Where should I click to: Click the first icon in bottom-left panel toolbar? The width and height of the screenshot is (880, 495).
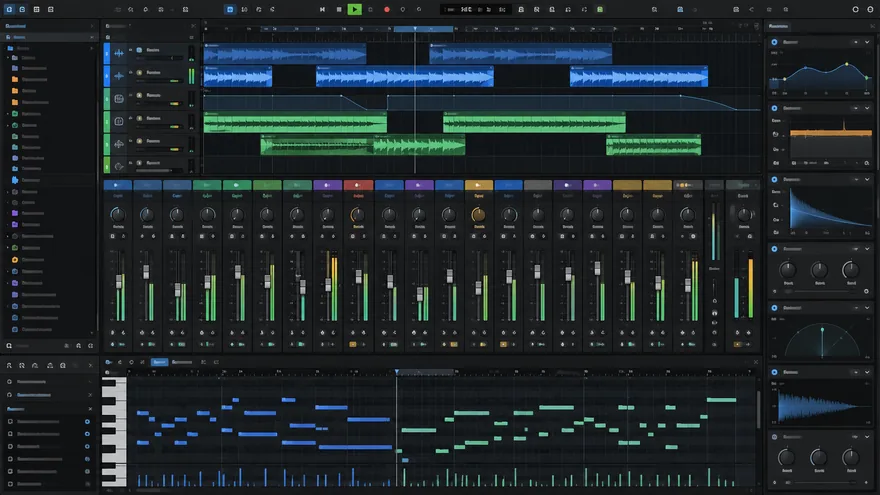tap(9, 365)
